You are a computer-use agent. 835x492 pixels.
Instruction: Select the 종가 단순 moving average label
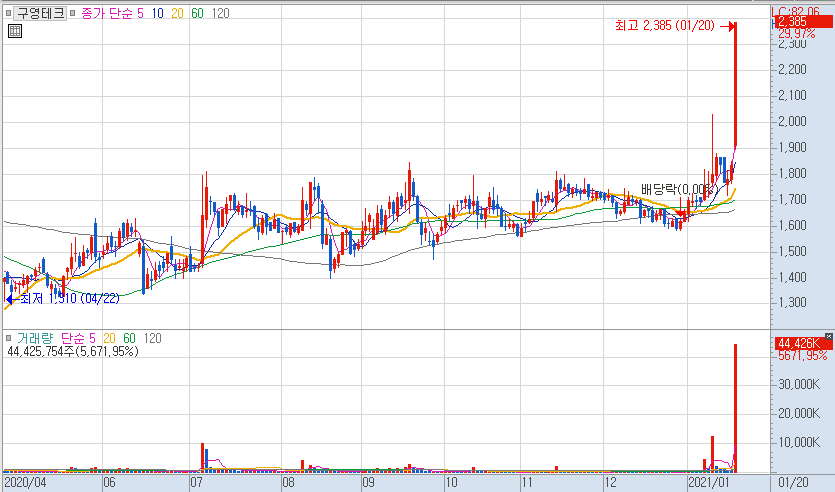(x=107, y=13)
